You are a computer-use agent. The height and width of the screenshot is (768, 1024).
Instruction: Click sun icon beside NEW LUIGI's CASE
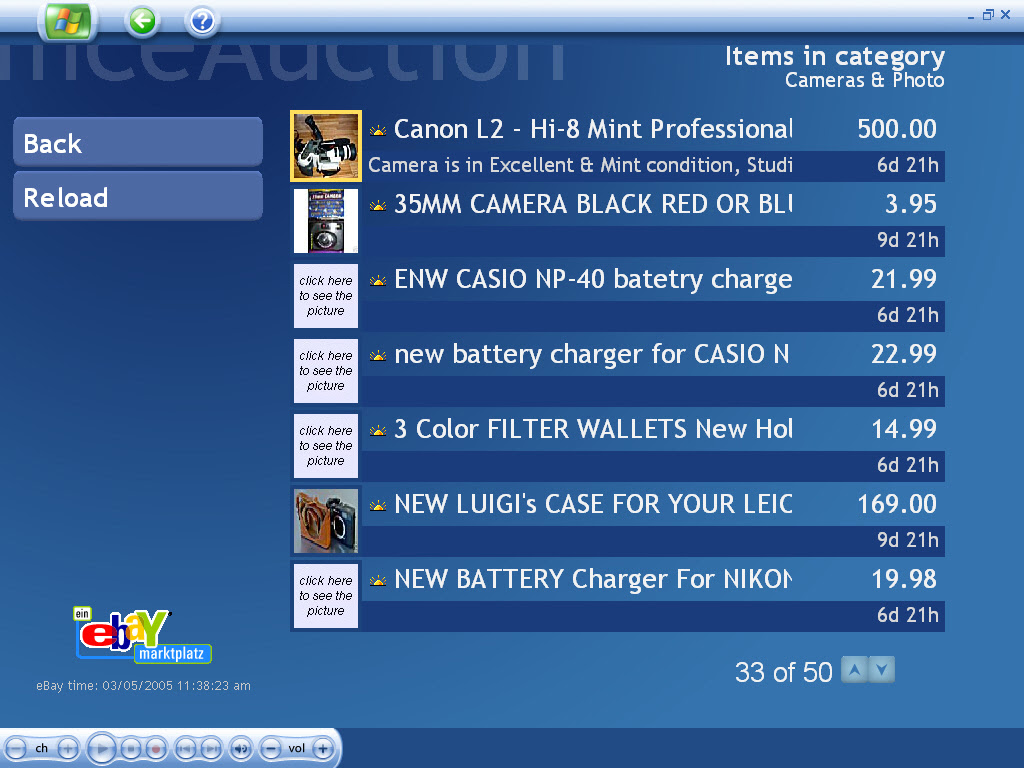(377, 506)
